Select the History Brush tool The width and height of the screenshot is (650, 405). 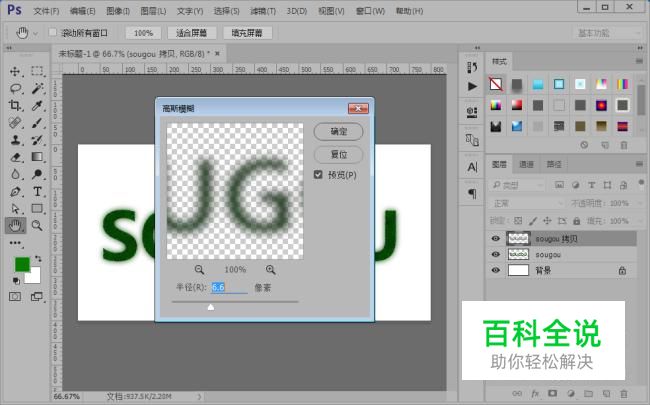point(37,140)
